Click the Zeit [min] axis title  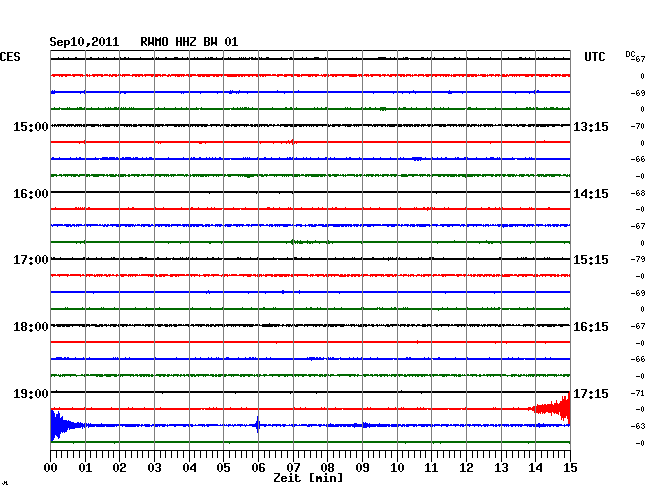(308, 478)
